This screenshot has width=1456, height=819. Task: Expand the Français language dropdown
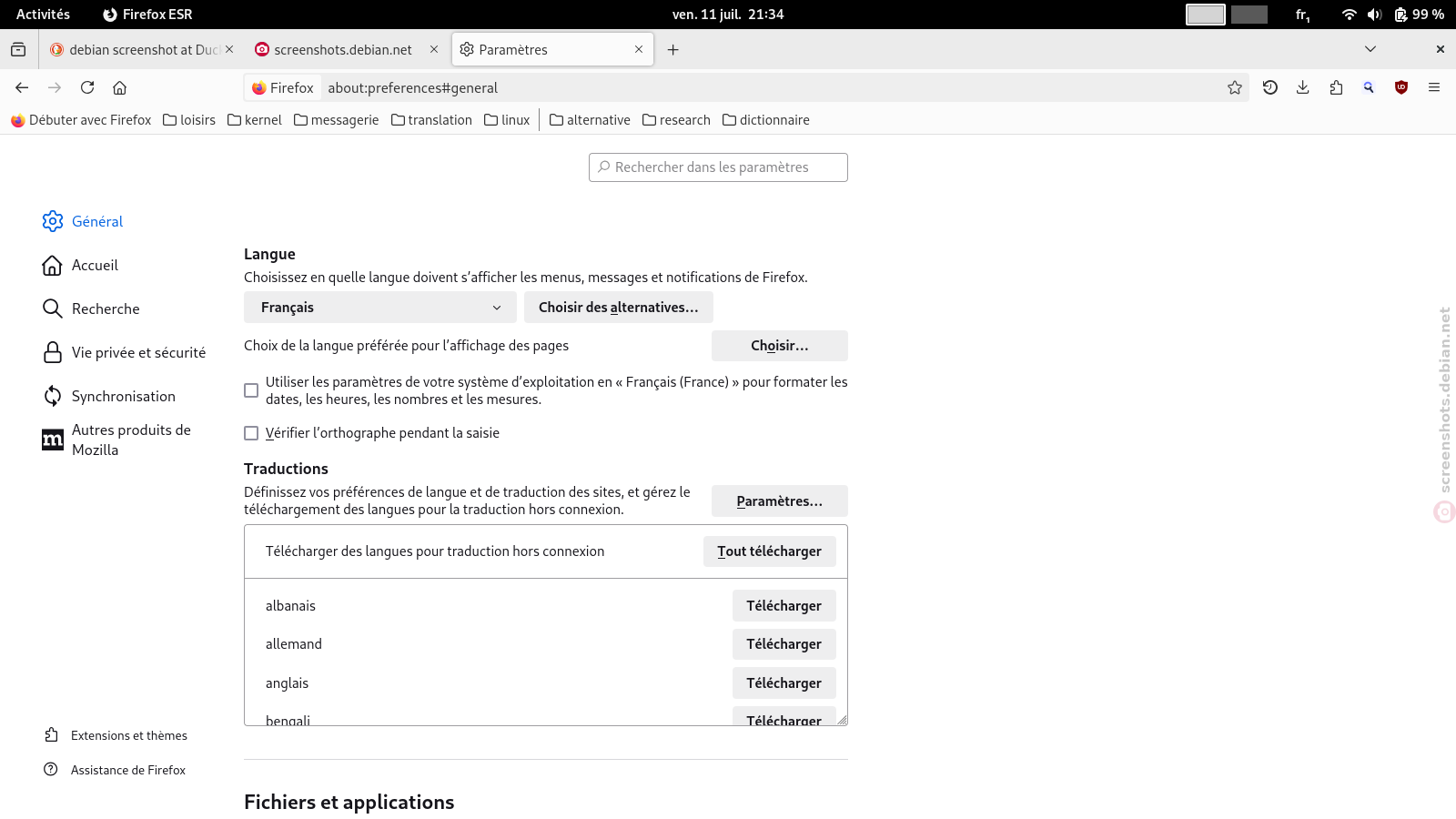pos(380,308)
